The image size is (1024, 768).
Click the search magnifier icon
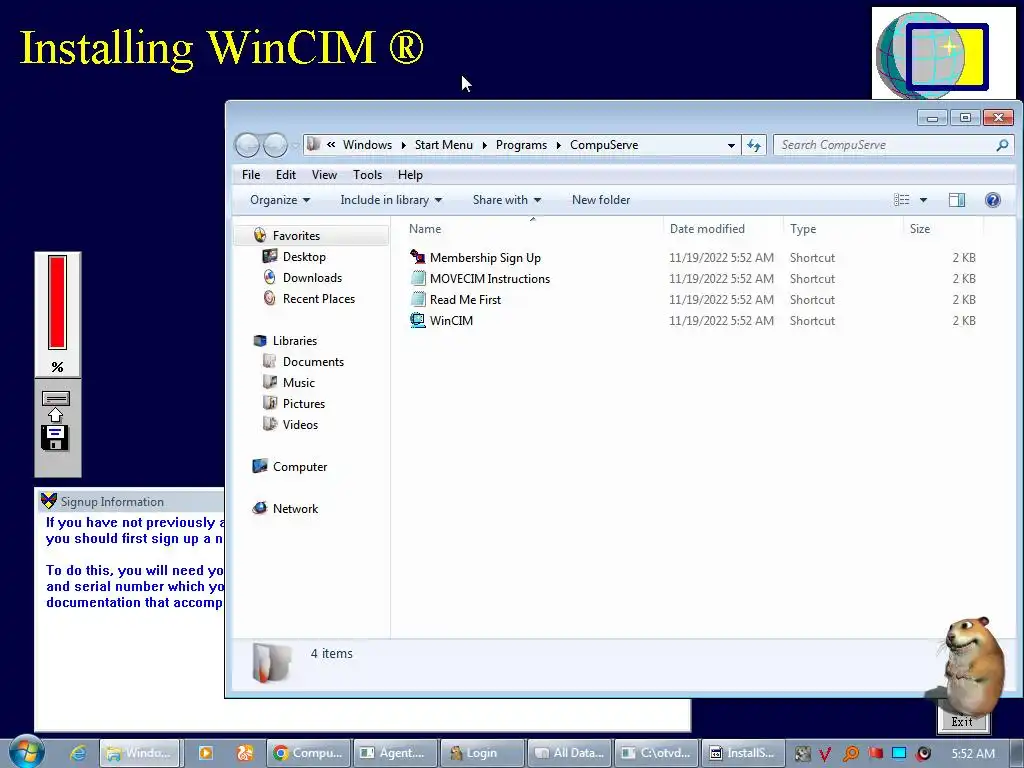(x=1002, y=145)
